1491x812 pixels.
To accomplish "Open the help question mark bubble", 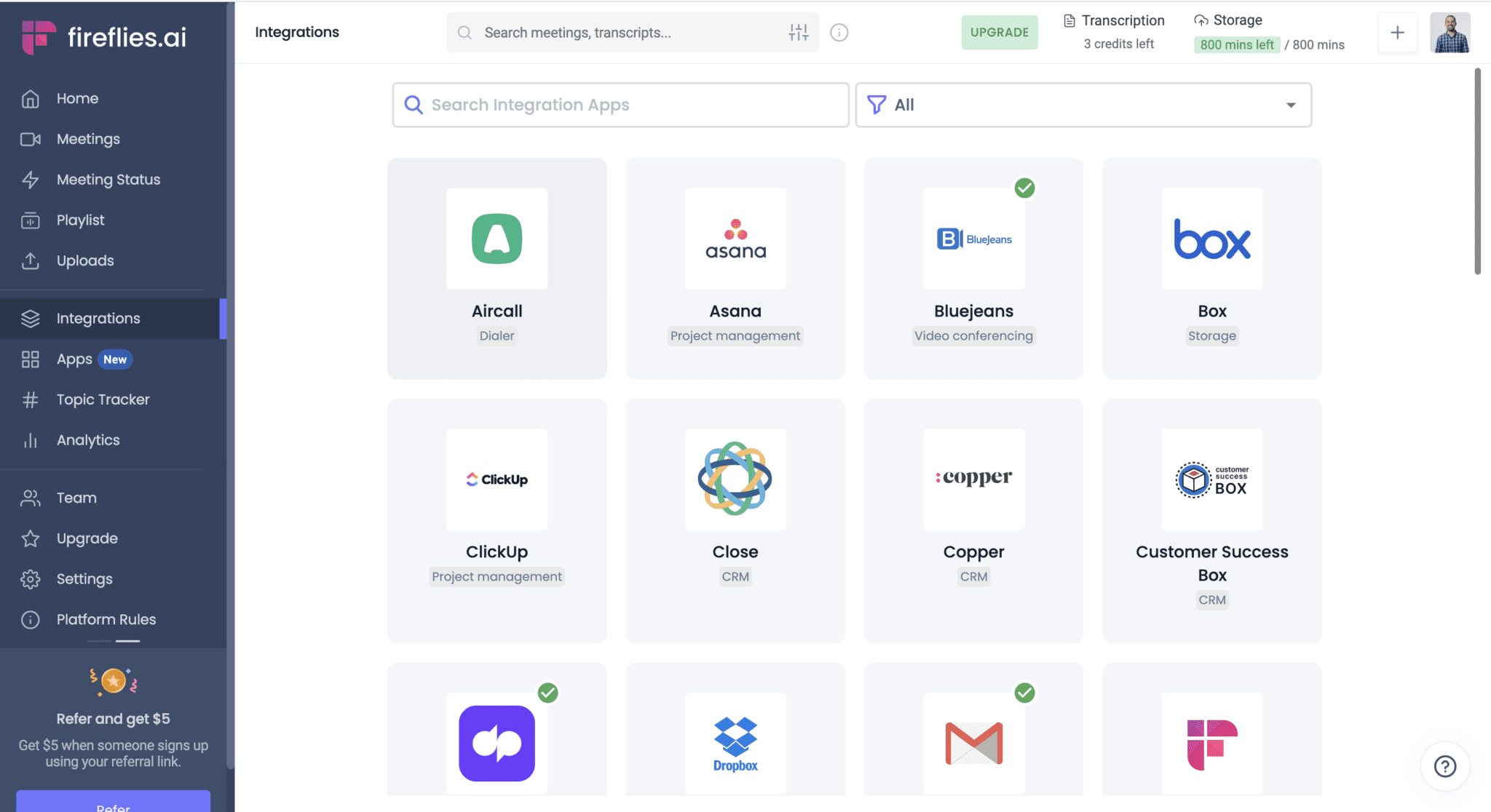I will pos(1444,765).
